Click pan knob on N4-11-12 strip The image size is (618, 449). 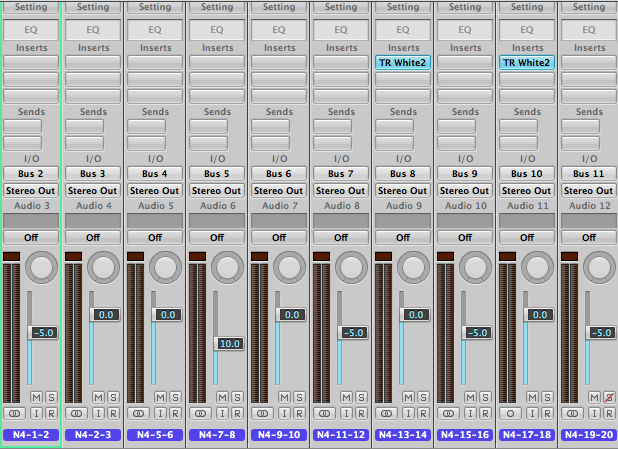pyautogui.click(x=351, y=268)
